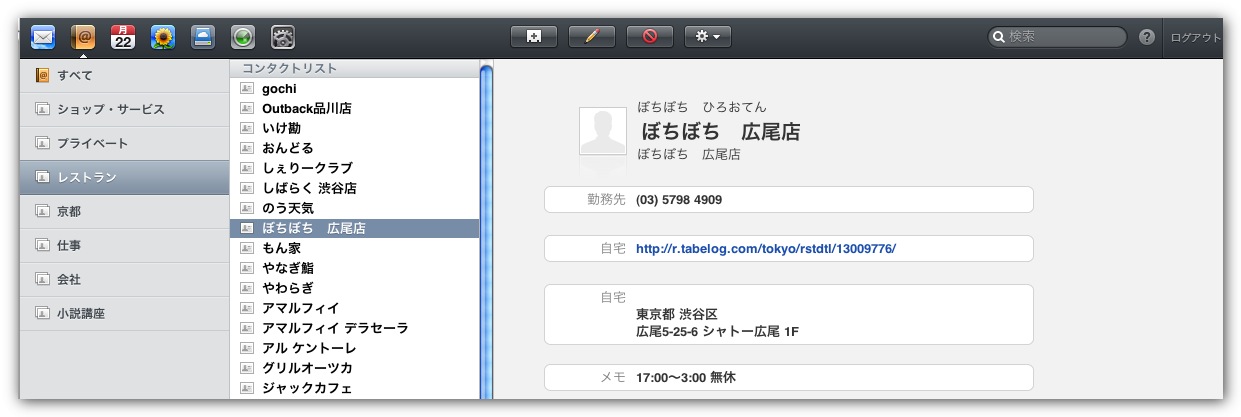Click the pencil edit contact button
This screenshot has height=417, width=1241.
pos(591,37)
